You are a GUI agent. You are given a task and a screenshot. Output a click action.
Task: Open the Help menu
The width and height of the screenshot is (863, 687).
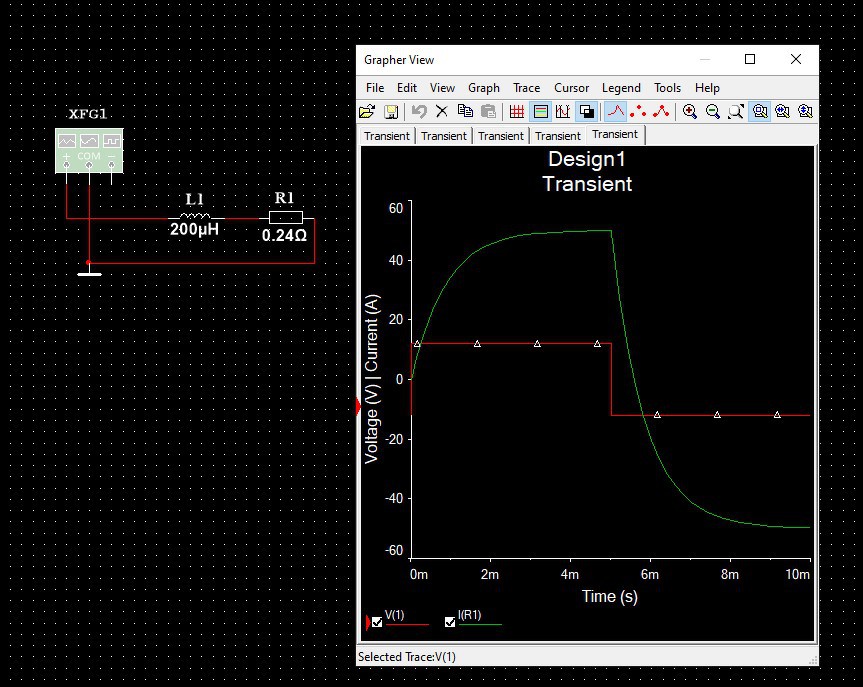(707, 88)
